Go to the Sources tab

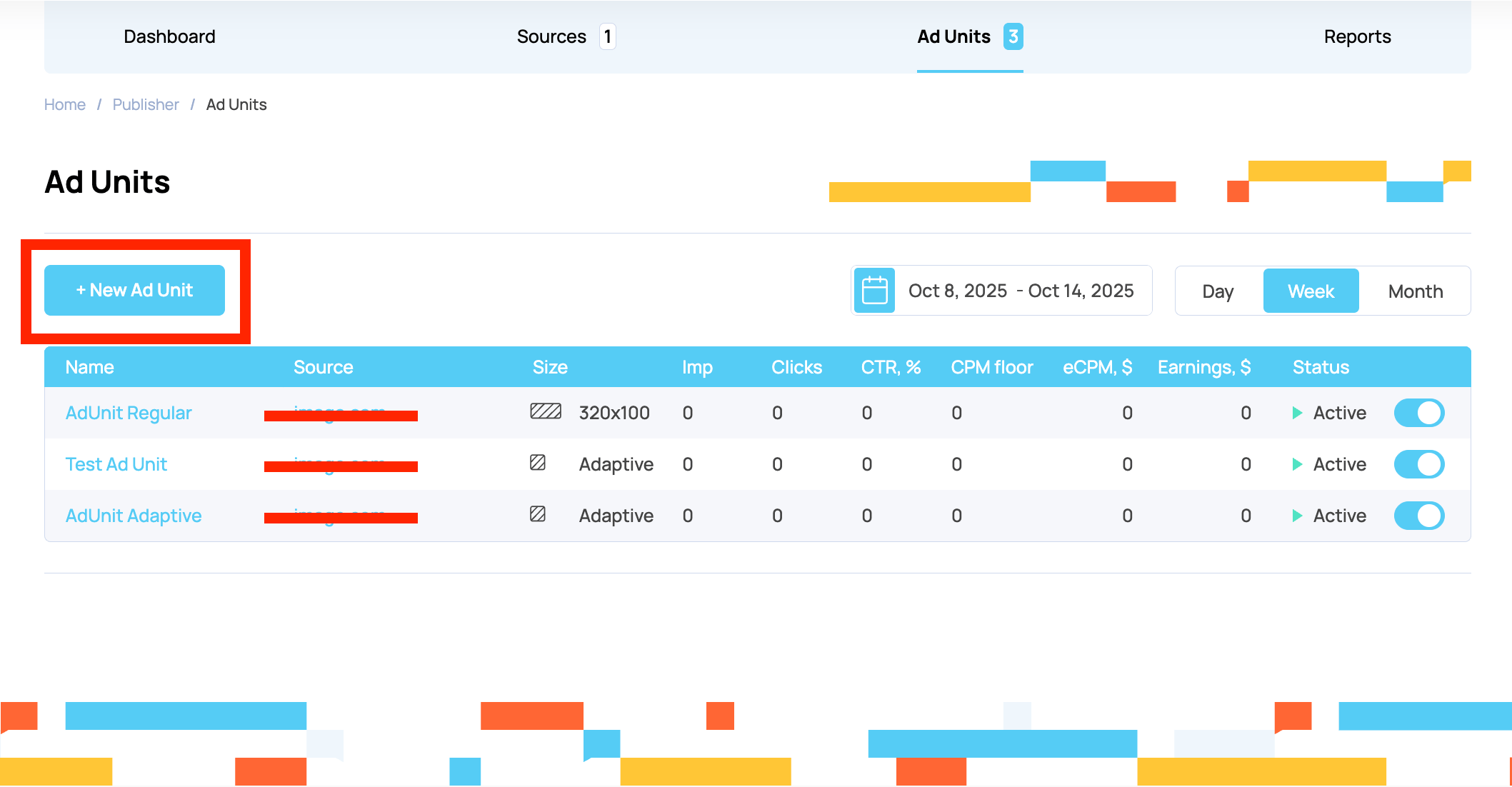(x=551, y=36)
